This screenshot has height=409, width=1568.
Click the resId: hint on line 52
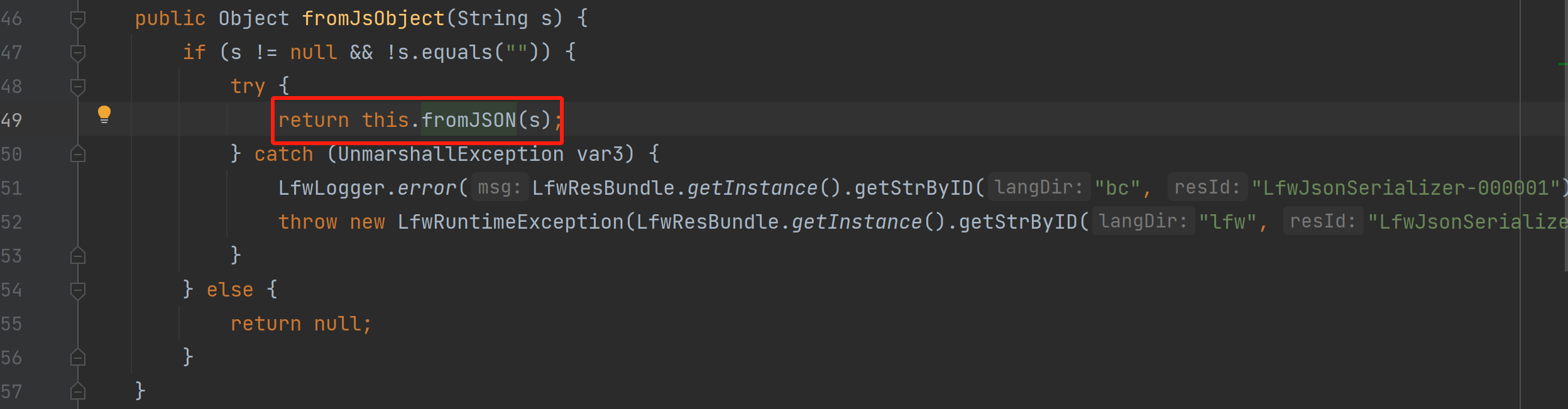point(1322,221)
